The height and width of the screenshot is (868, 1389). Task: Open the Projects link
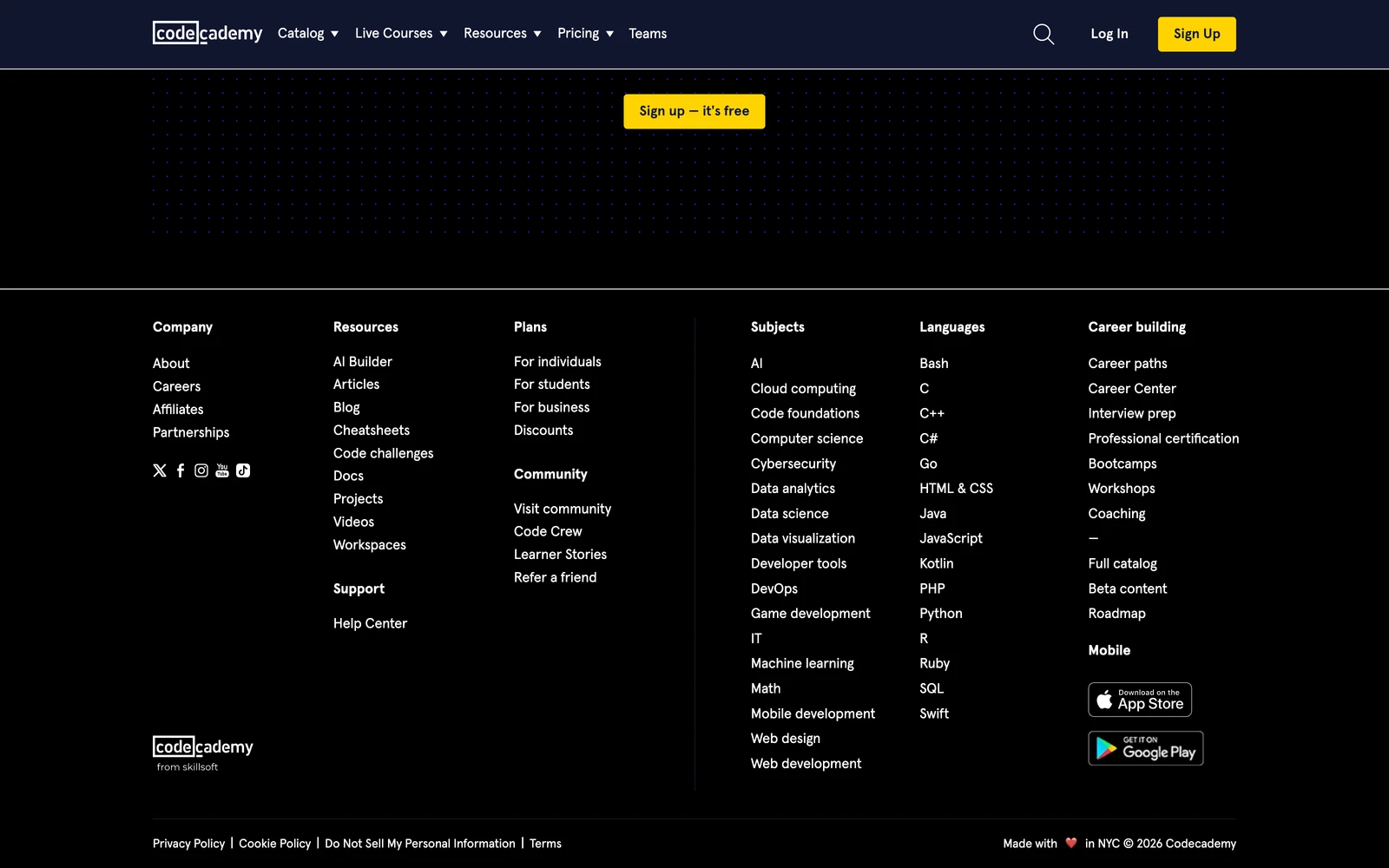(358, 499)
